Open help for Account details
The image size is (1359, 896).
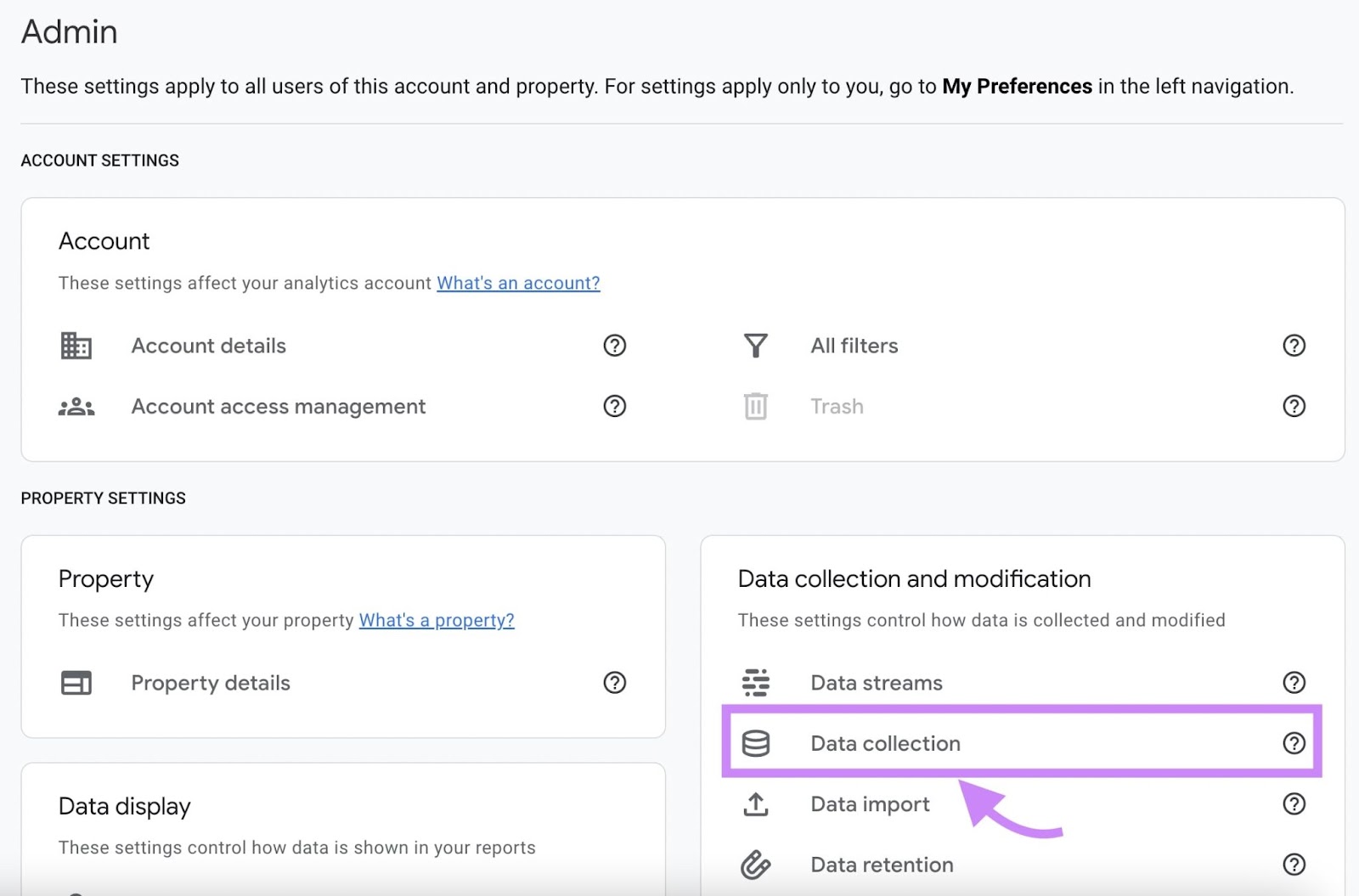point(615,346)
